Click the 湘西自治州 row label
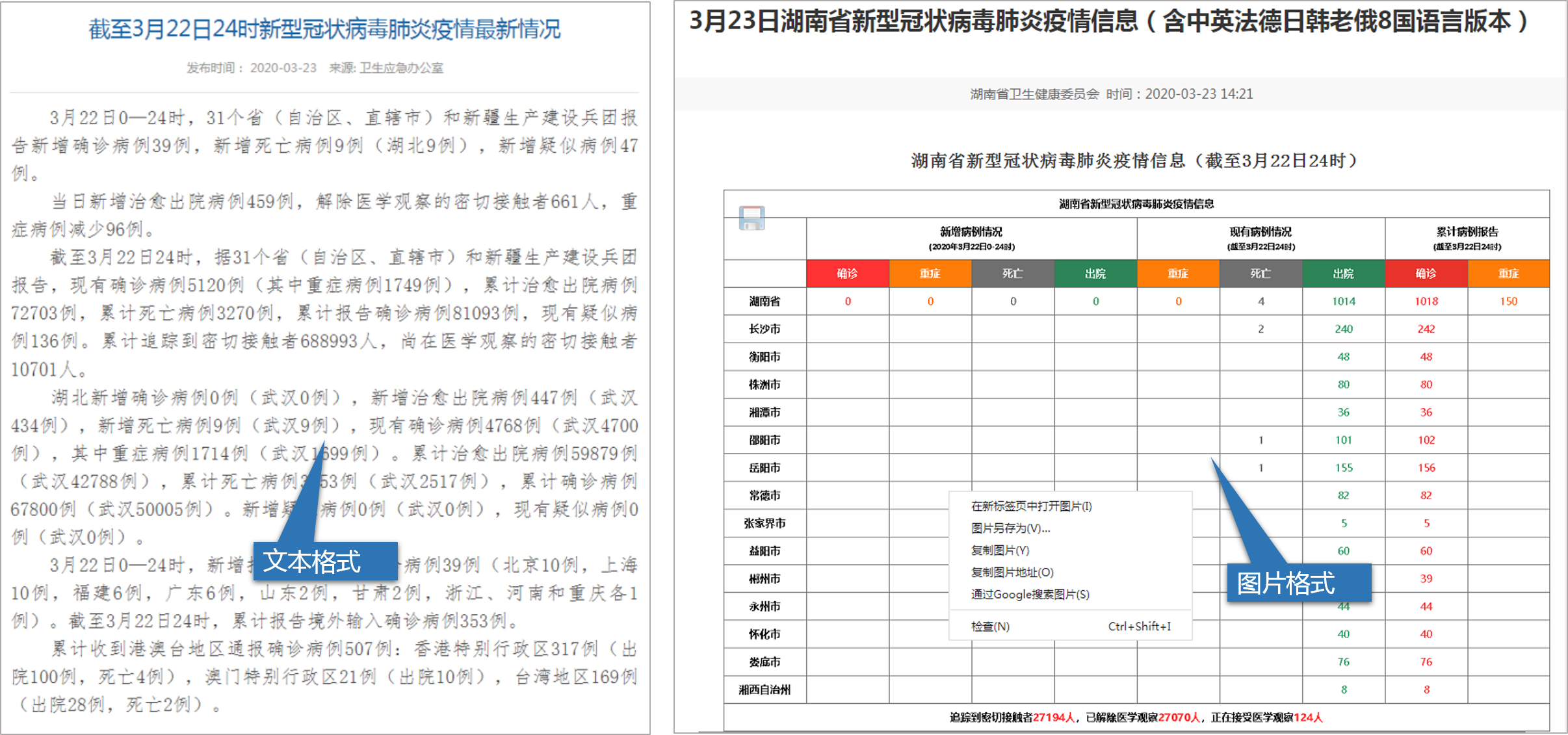The width and height of the screenshot is (1568, 735). [765, 690]
